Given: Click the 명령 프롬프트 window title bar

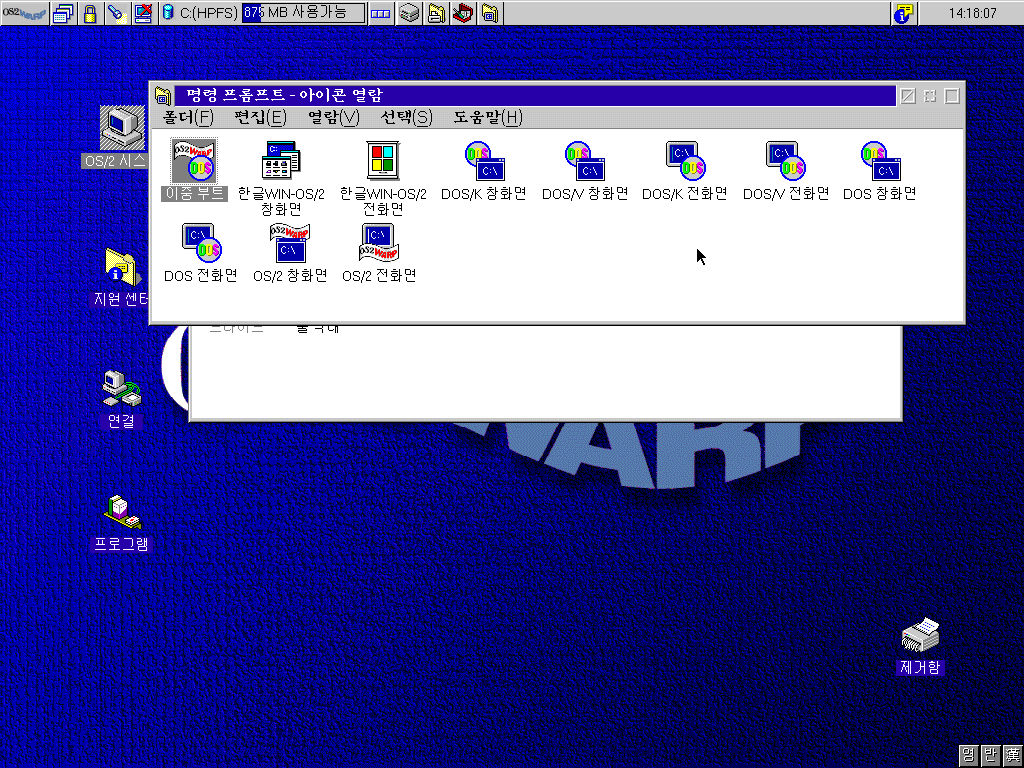Looking at the screenshot, I should tap(534, 95).
